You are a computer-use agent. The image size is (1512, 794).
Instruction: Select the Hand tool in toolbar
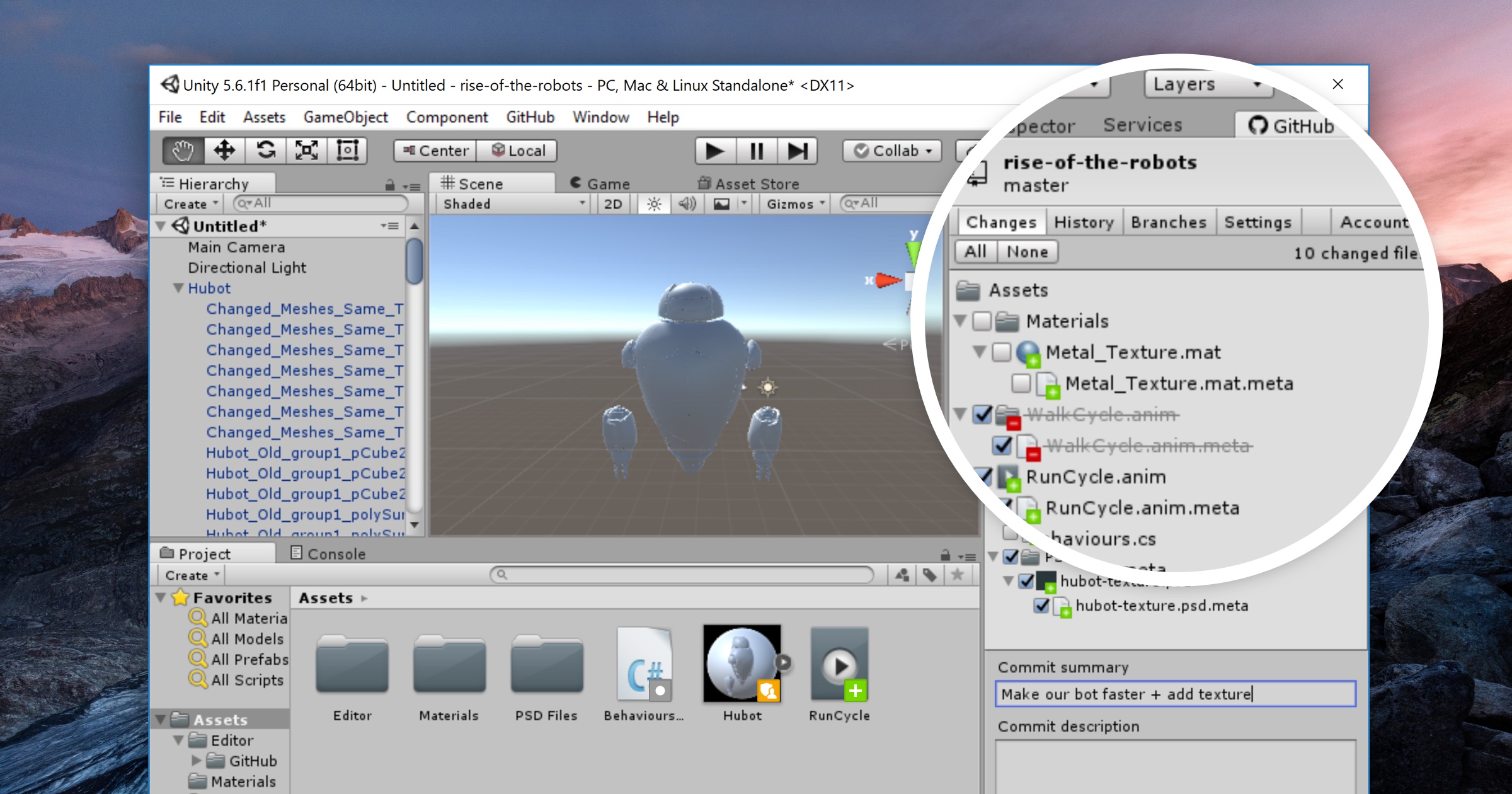coord(183,151)
